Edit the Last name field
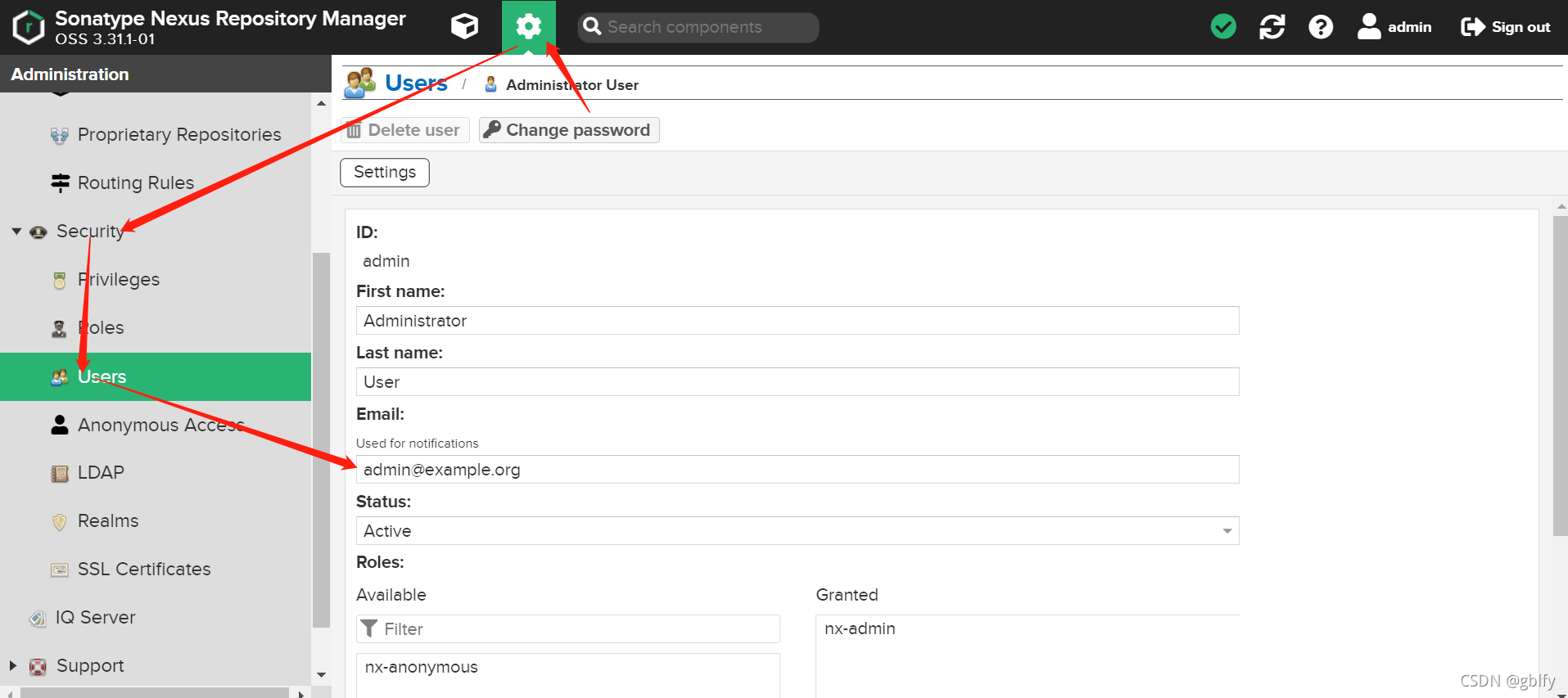Screen dimensions: 1568x698 pos(798,382)
